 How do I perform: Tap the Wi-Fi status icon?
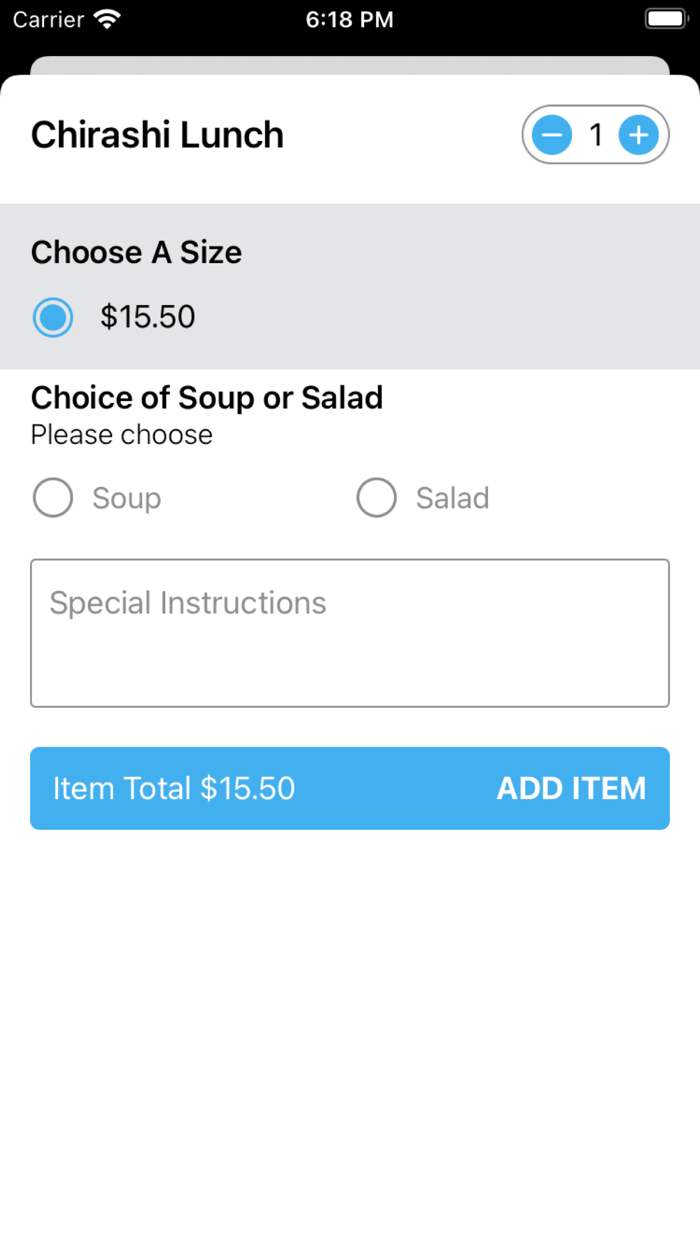[x=106, y=19]
